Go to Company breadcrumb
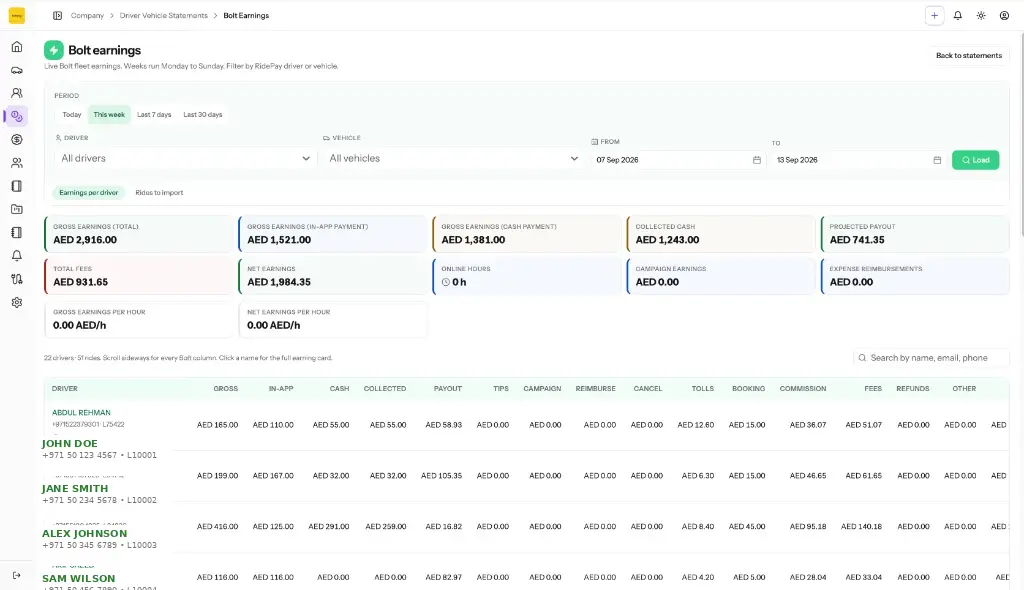 87,16
